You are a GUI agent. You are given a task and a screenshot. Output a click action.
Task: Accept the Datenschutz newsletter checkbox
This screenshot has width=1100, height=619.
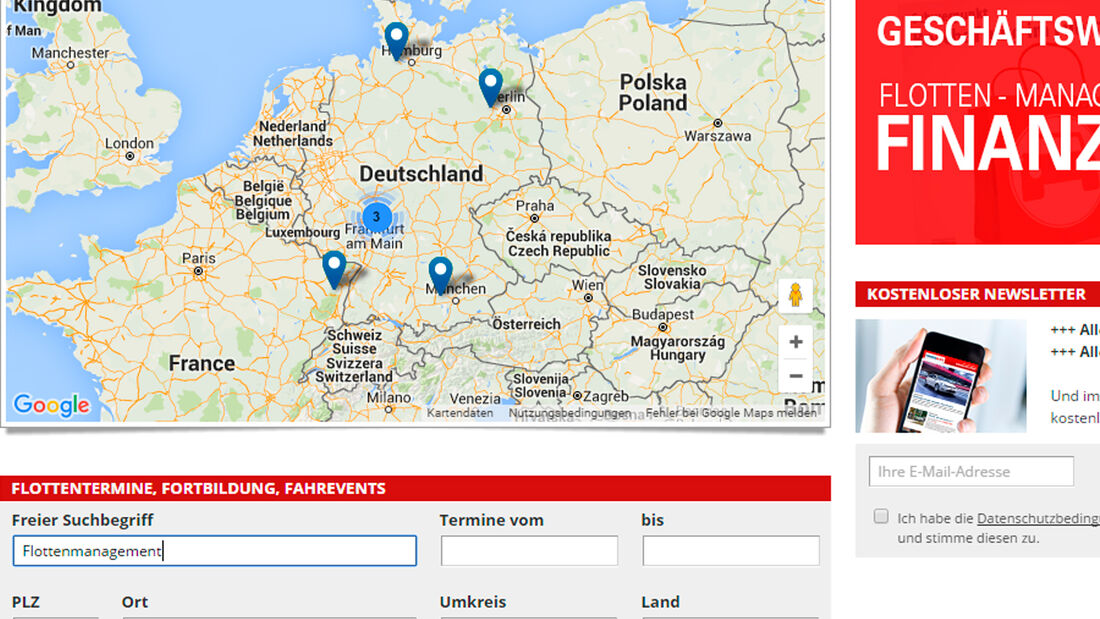pyautogui.click(x=881, y=517)
